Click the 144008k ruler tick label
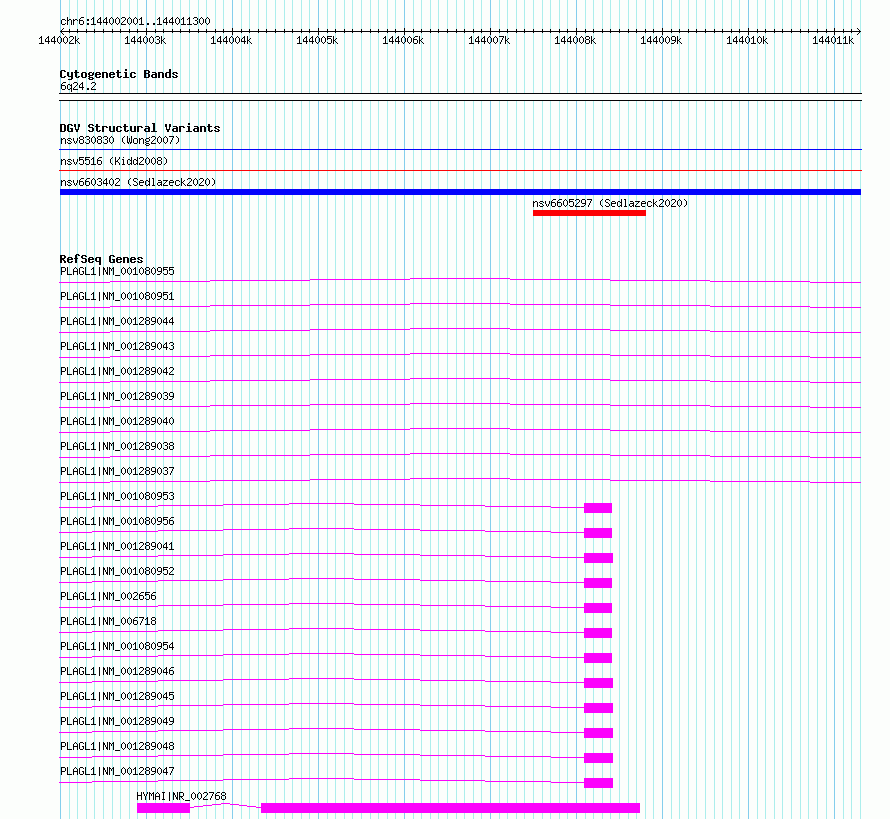The image size is (890, 819). 575,40
